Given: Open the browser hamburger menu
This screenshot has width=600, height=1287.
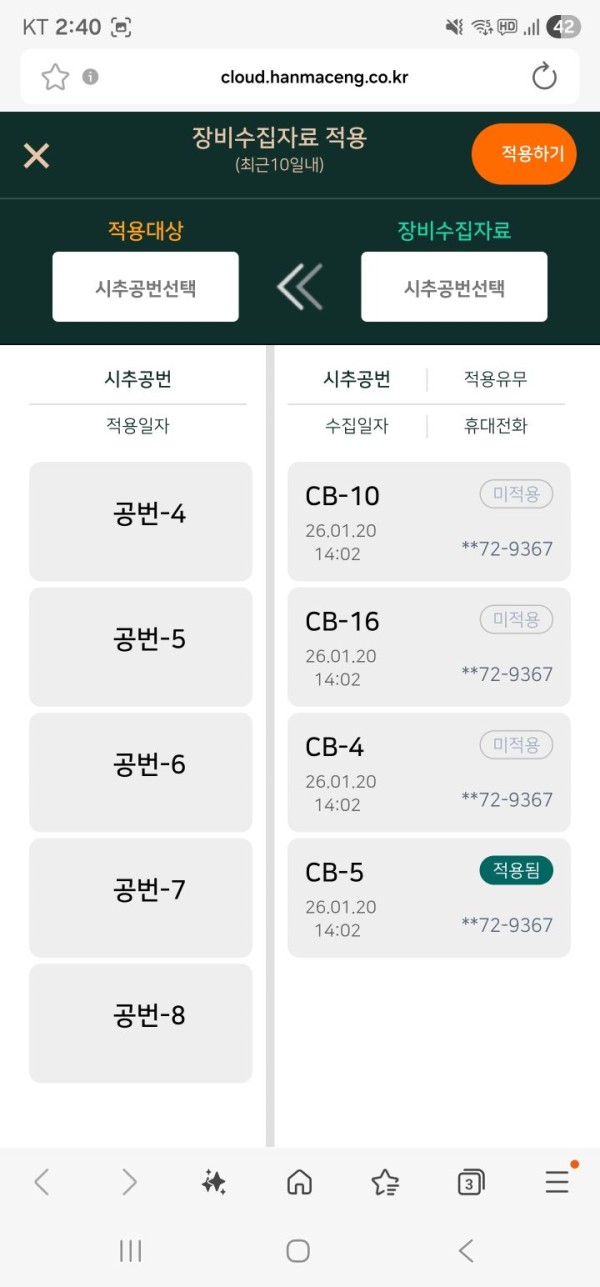Looking at the screenshot, I should pos(557,1182).
